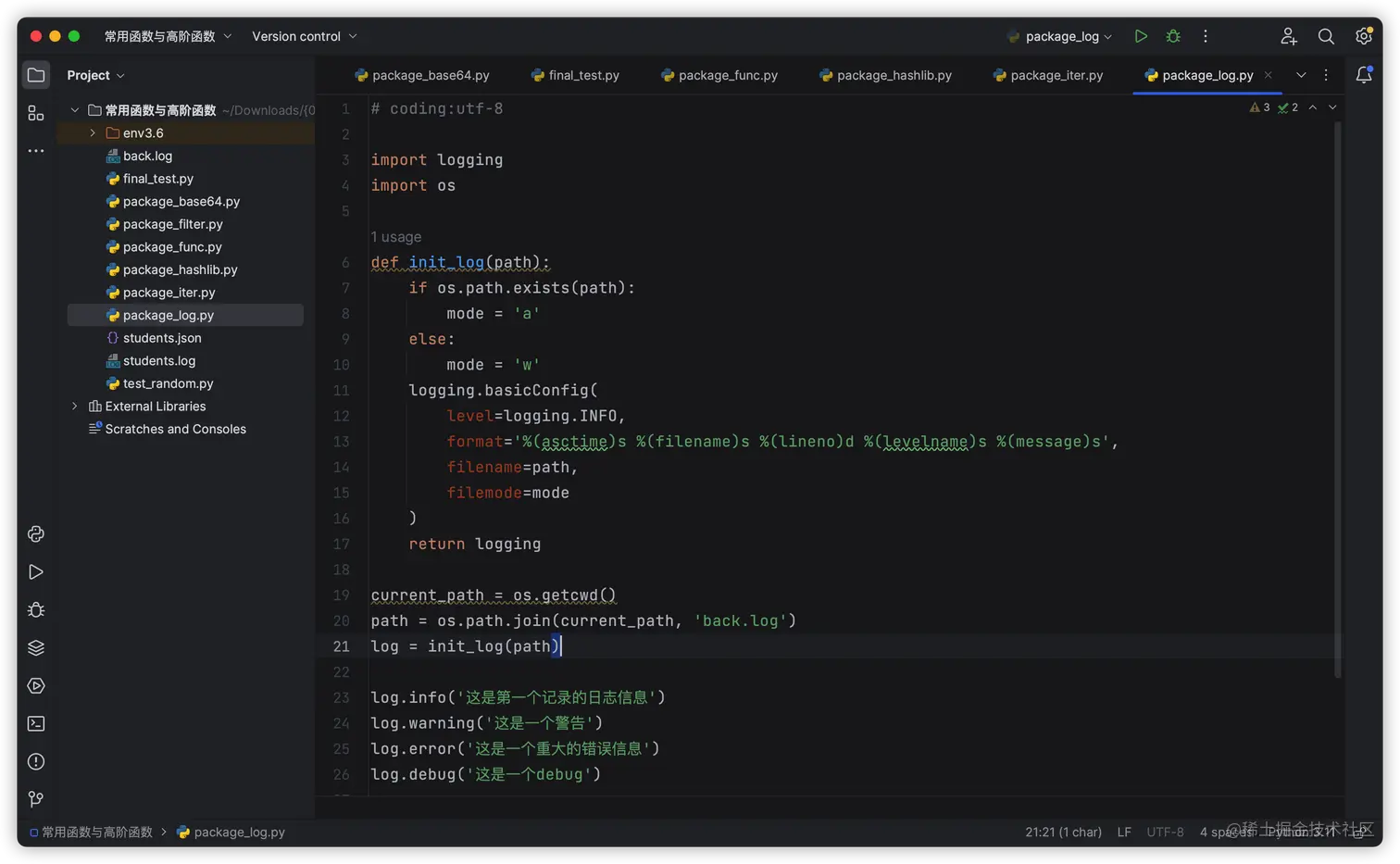Screen dimensions: 1400x864
Task: Open the package_log run configuration dropdown
Action: click(x=1059, y=36)
